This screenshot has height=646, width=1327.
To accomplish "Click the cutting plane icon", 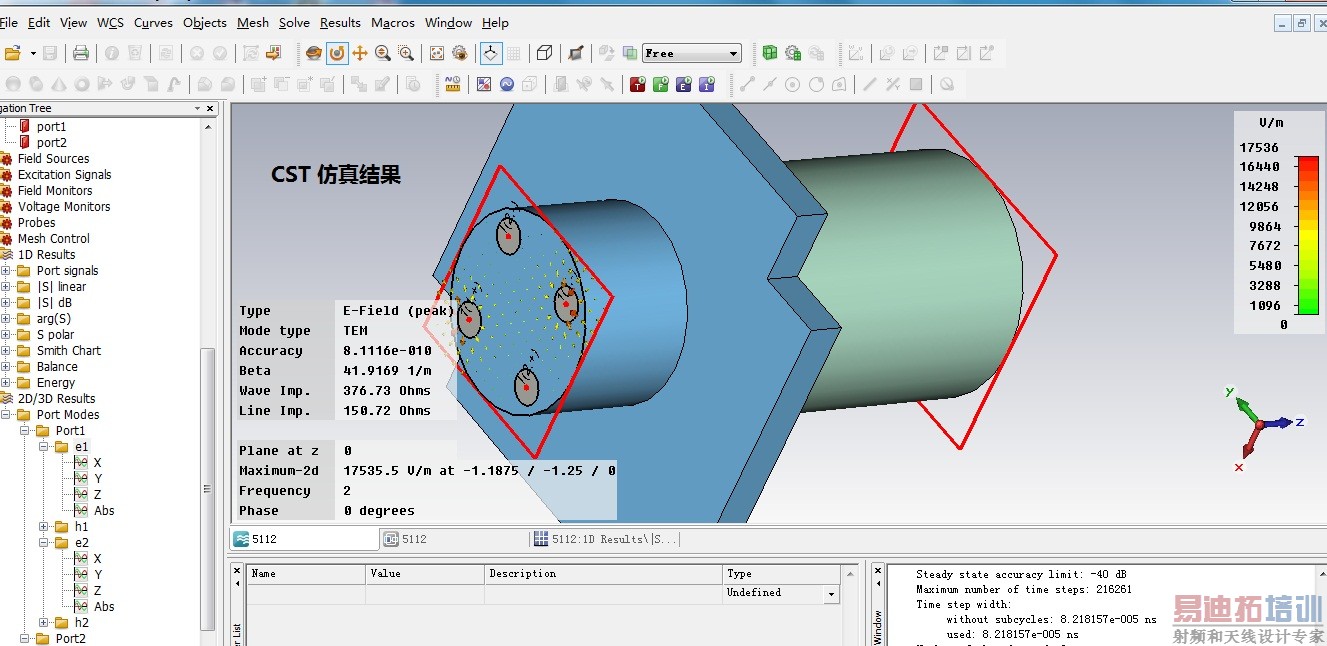I will point(576,53).
